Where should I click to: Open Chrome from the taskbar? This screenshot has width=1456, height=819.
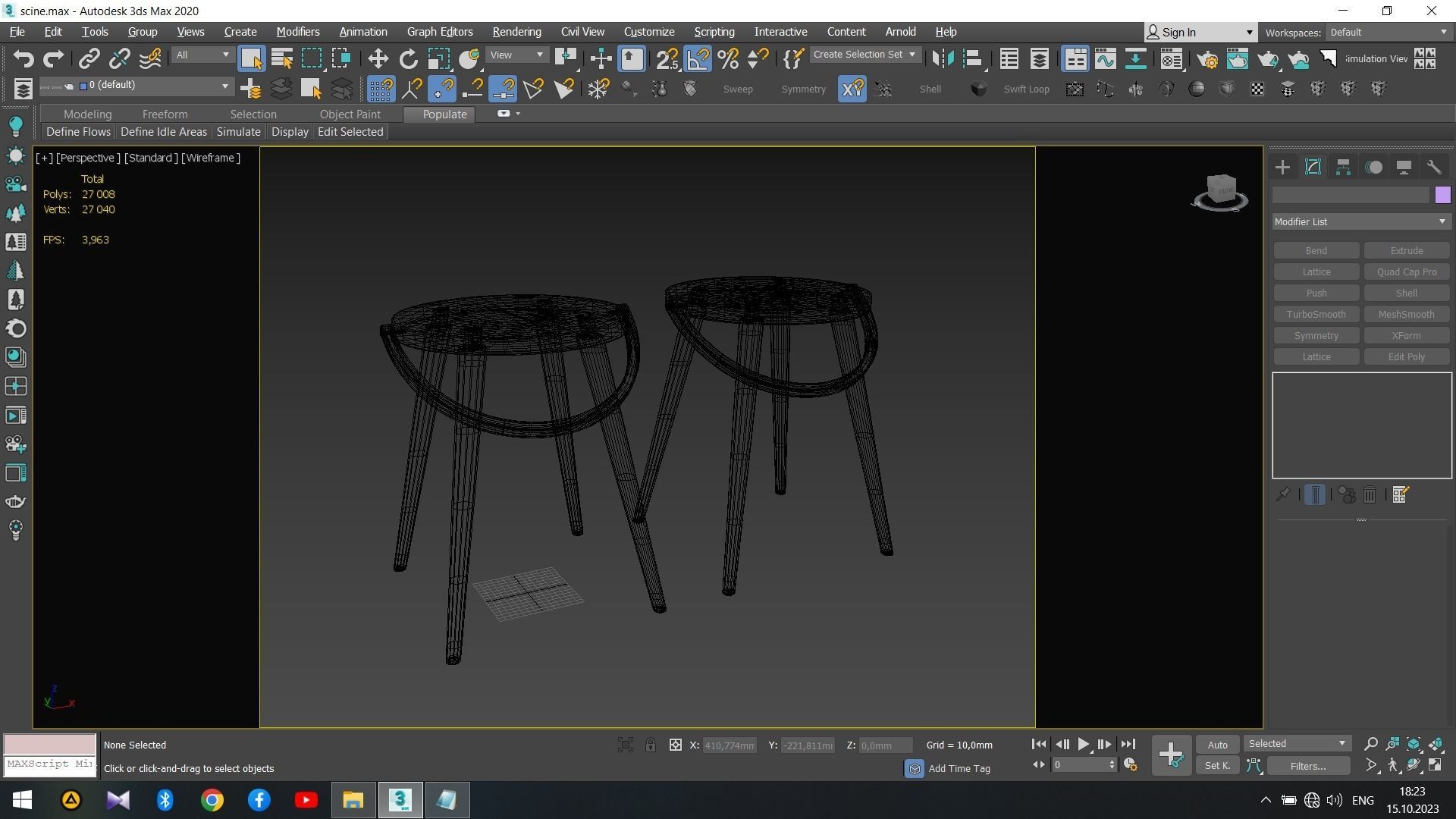tap(212, 800)
